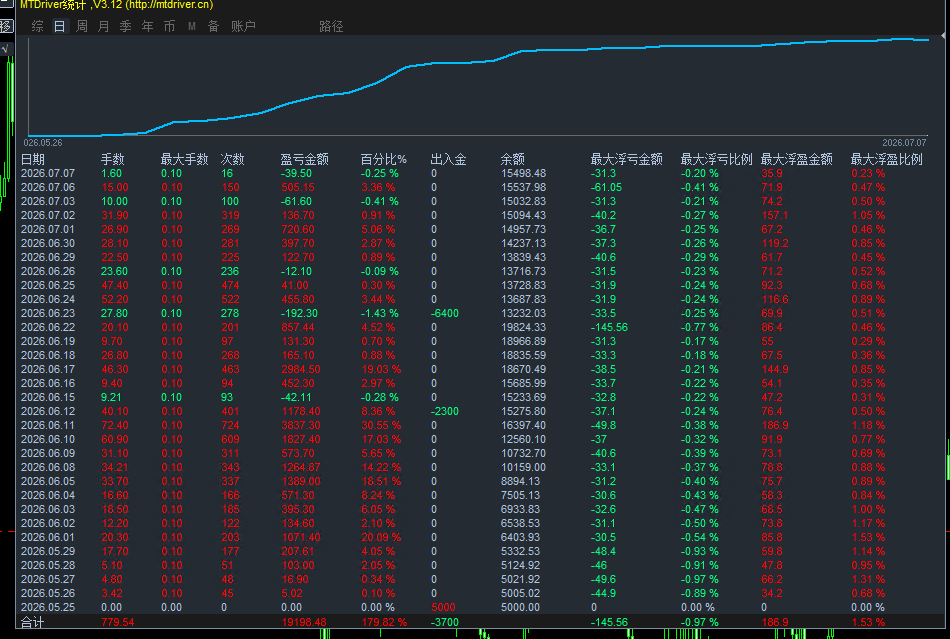The image size is (950, 639).
Task: Click the 179.82 % total percentage
Action: (384, 622)
